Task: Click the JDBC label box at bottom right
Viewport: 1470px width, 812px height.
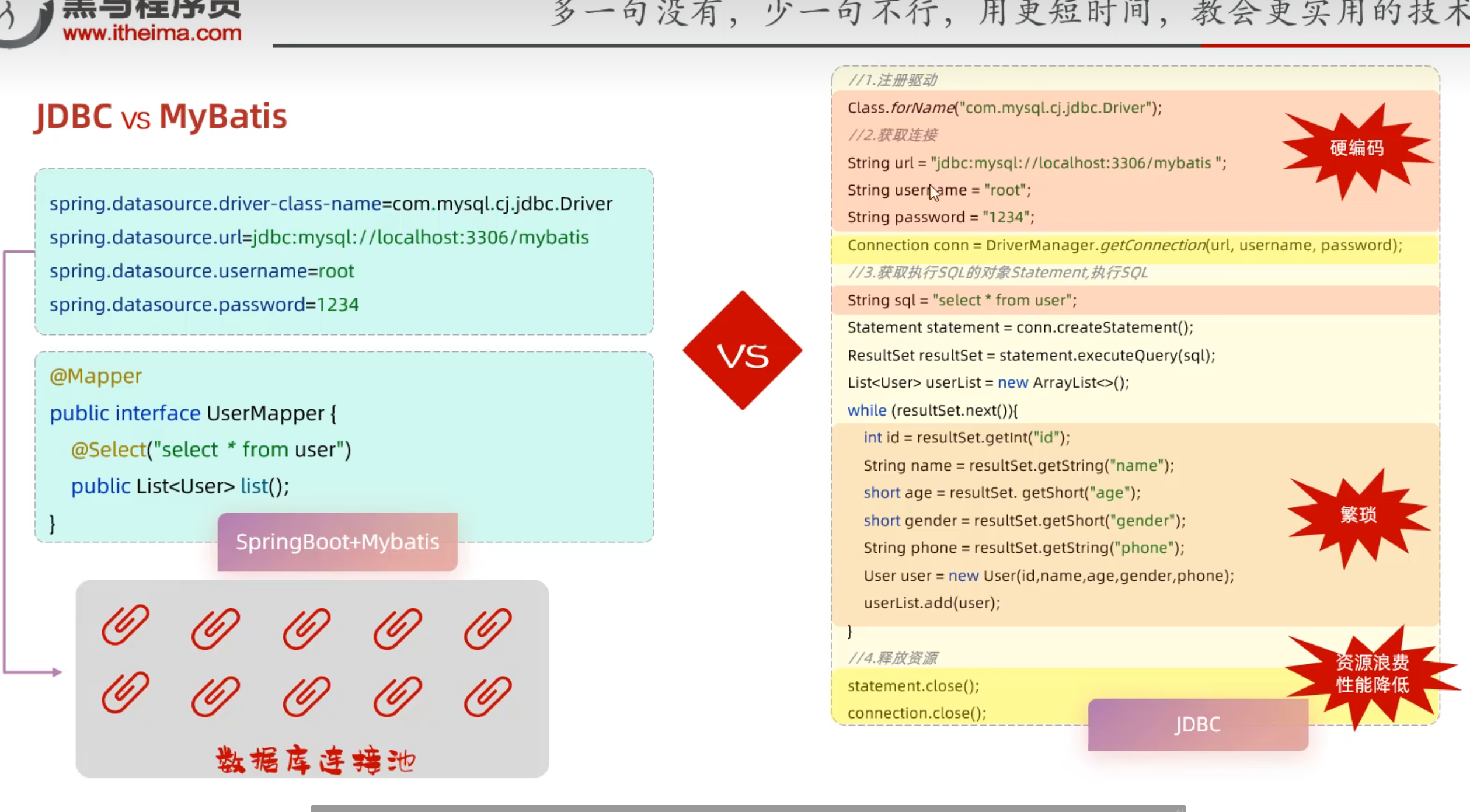Action: 1198,724
